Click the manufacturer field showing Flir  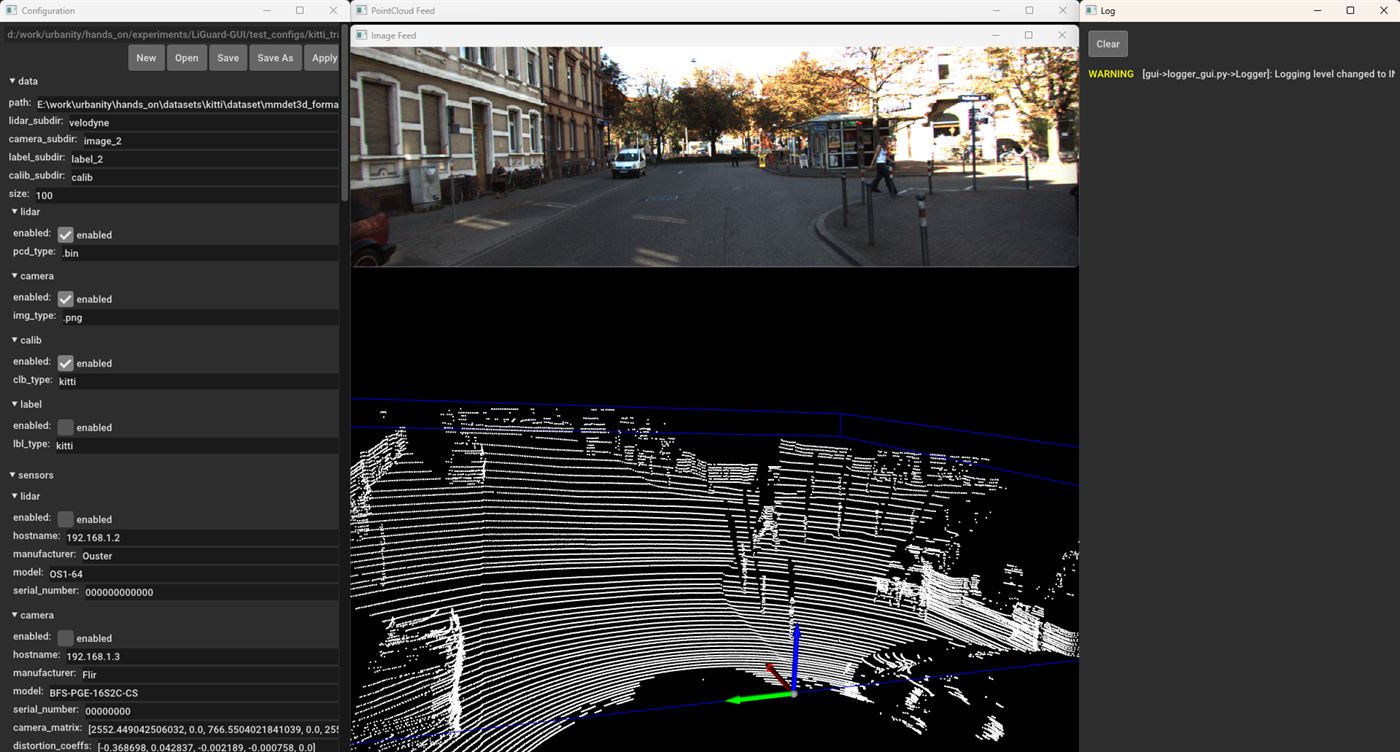pos(208,674)
